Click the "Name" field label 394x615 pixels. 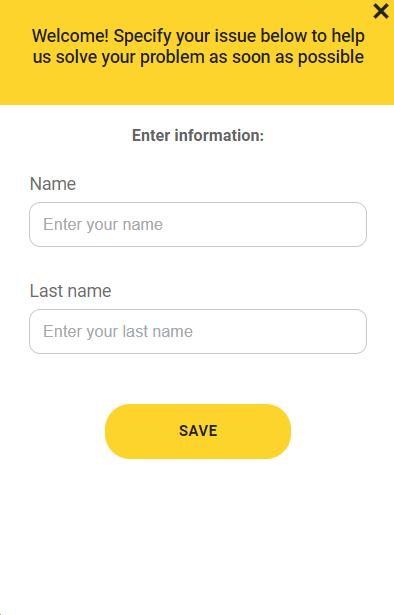[53, 184]
